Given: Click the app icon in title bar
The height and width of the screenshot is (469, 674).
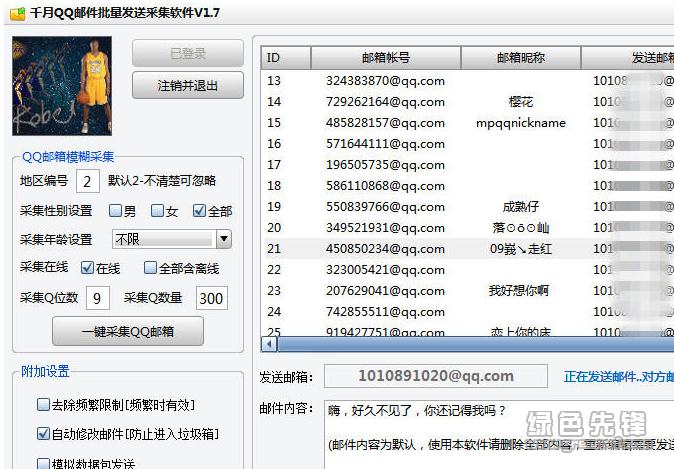Looking at the screenshot, I should pyautogui.click(x=18, y=13).
